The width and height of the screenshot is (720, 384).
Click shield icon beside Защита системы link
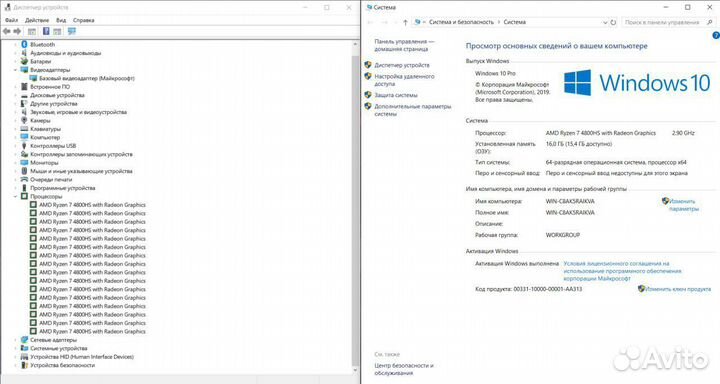pos(368,95)
